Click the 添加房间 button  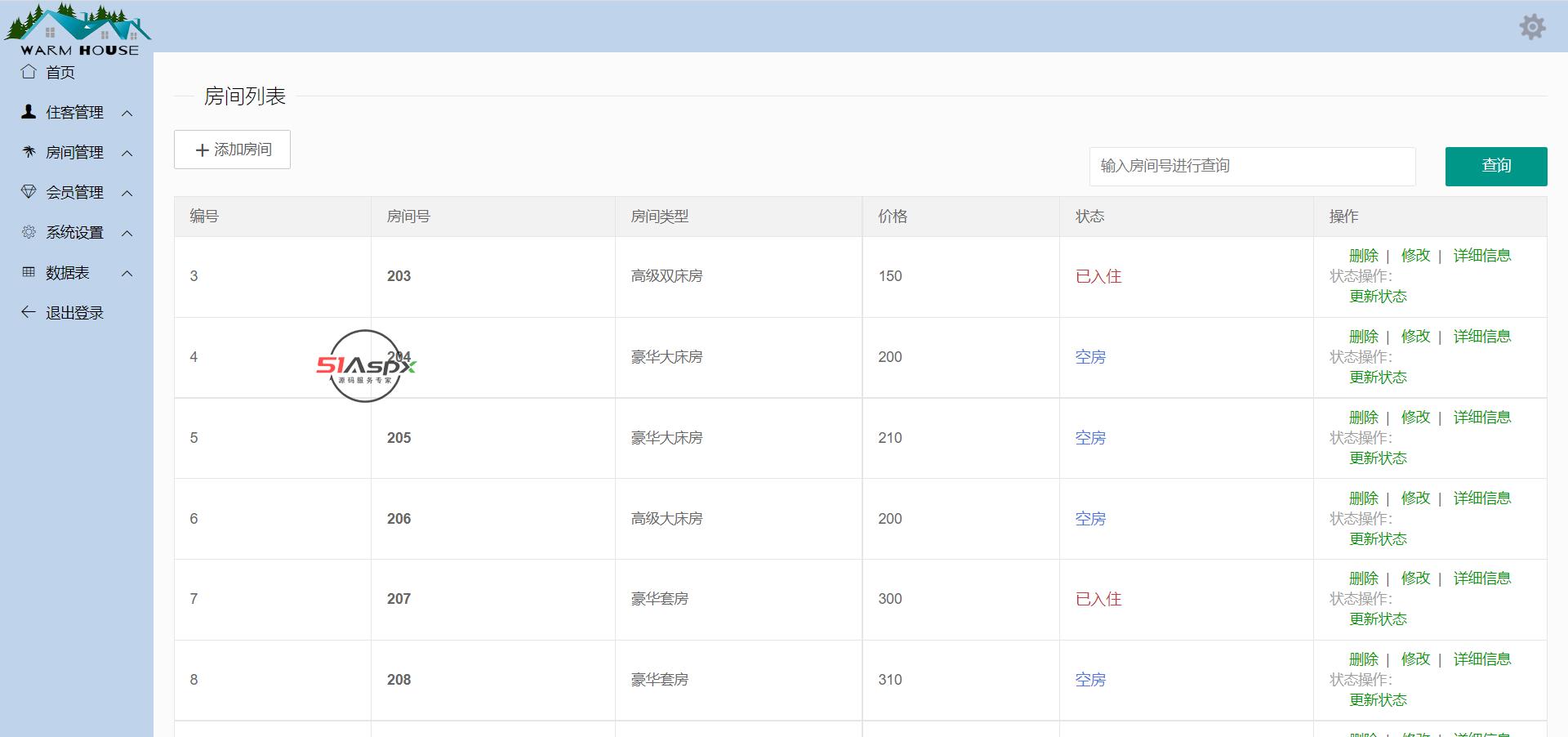click(232, 150)
